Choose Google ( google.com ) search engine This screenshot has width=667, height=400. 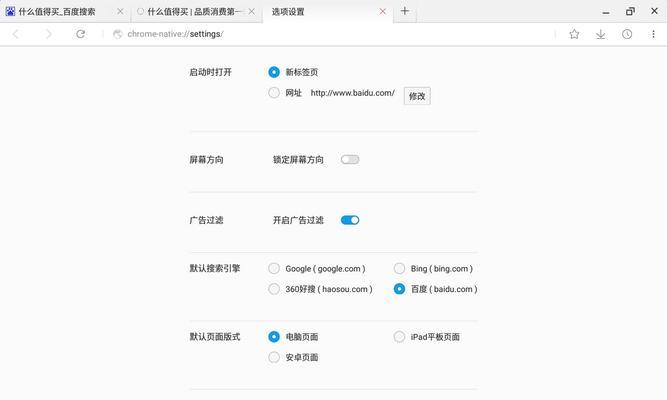(x=274, y=269)
